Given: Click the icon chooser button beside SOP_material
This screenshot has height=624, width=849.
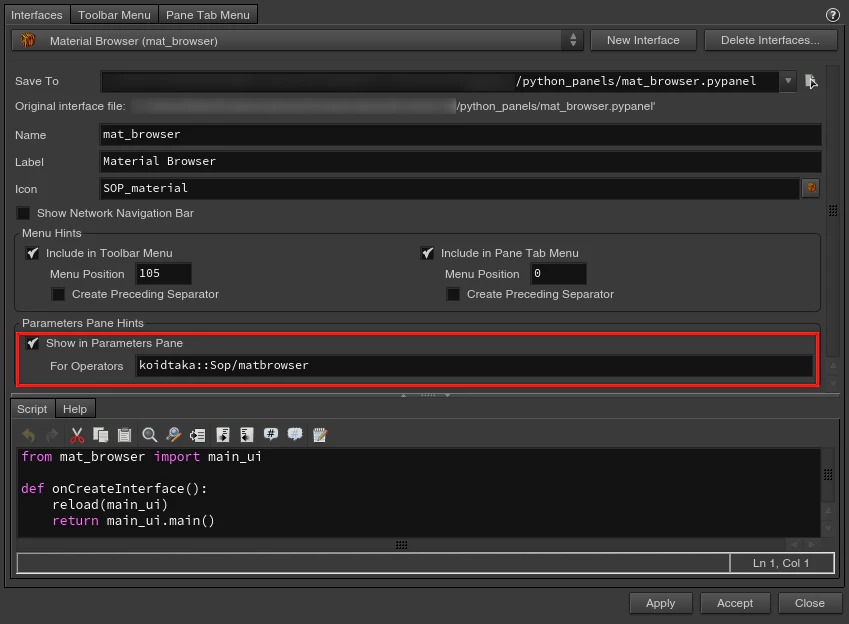Looking at the screenshot, I should 811,188.
